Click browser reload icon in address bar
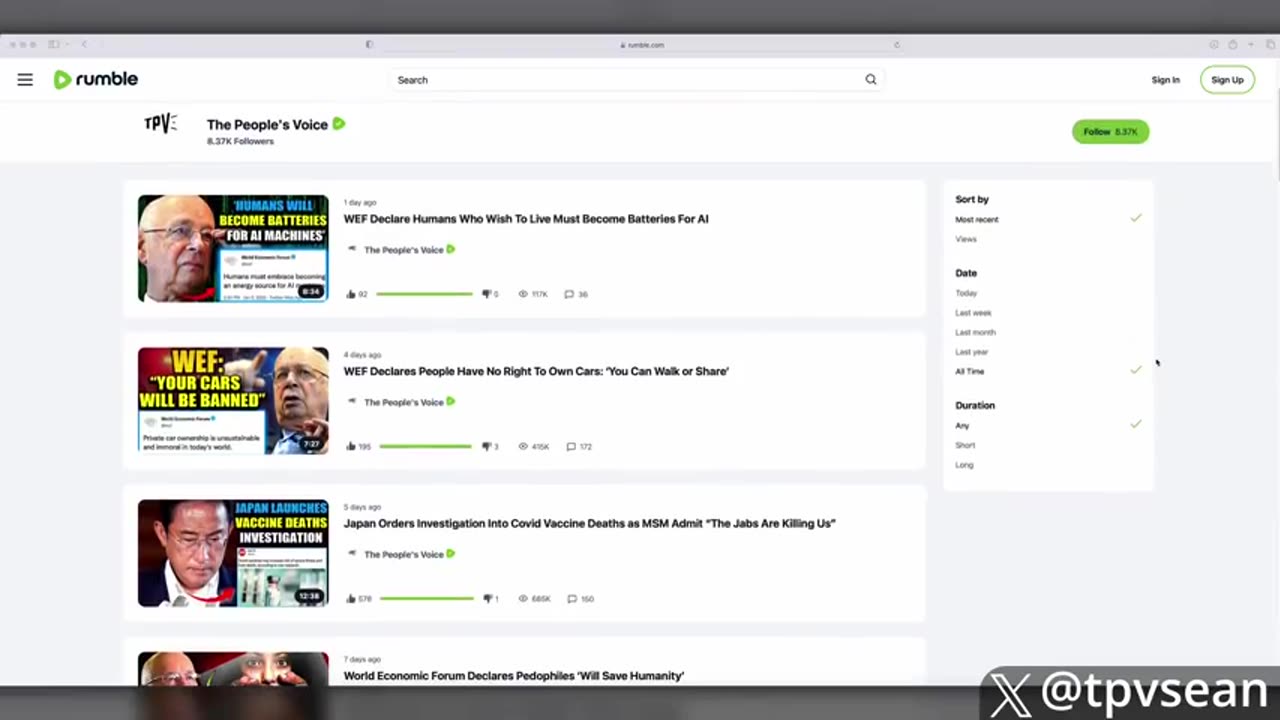The image size is (1280, 720). point(897,44)
